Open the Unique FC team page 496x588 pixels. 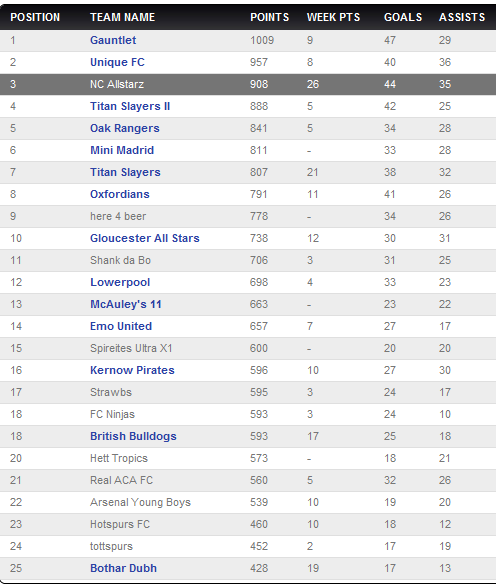(x=117, y=62)
